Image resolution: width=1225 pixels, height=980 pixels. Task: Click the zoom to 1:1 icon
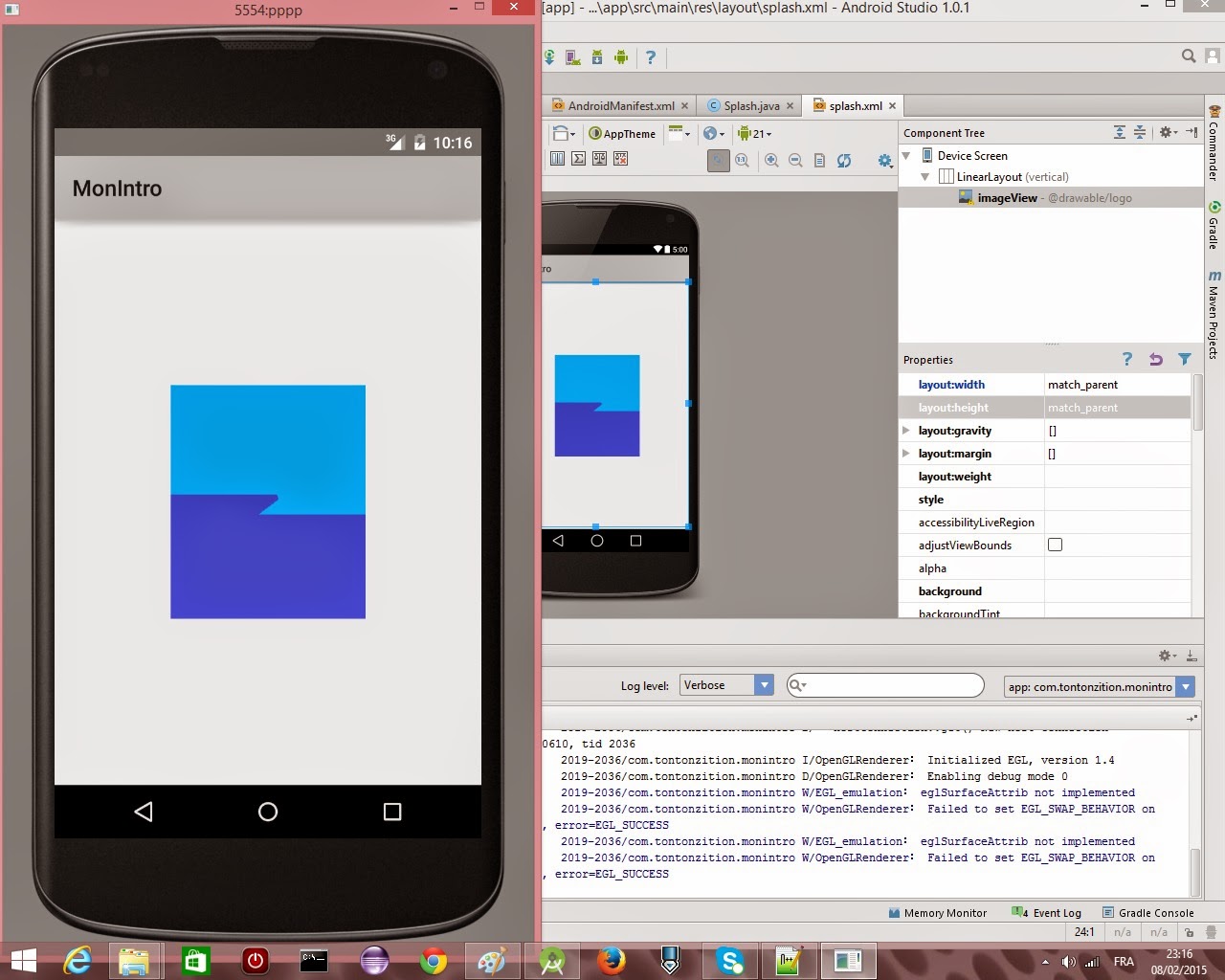pos(742,159)
